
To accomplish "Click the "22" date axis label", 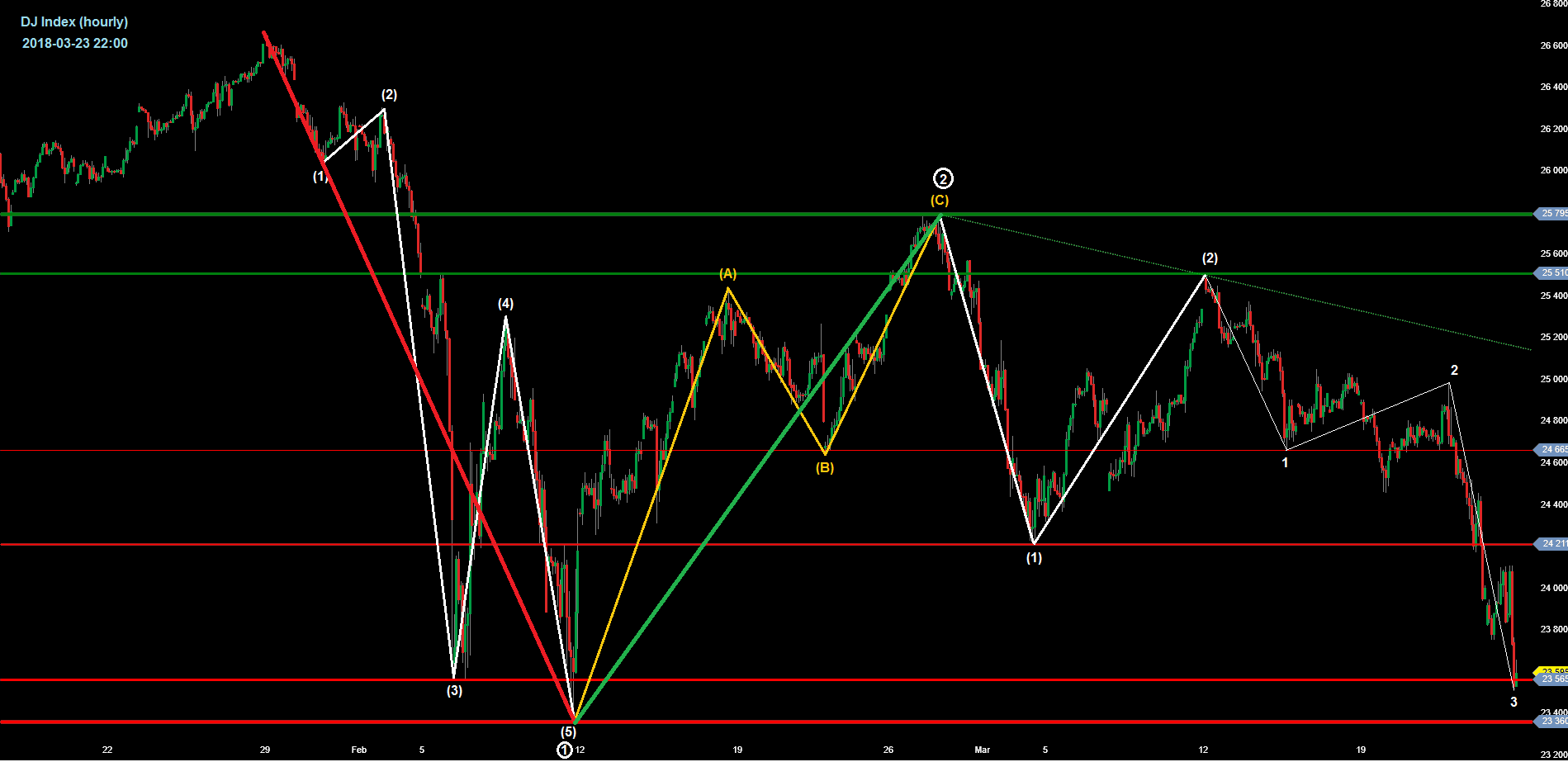I will [107, 750].
